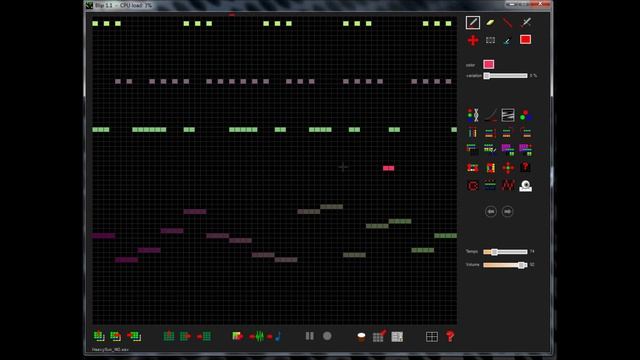Open help with bottom red question mark
640x360 pixels.
pos(450,336)
